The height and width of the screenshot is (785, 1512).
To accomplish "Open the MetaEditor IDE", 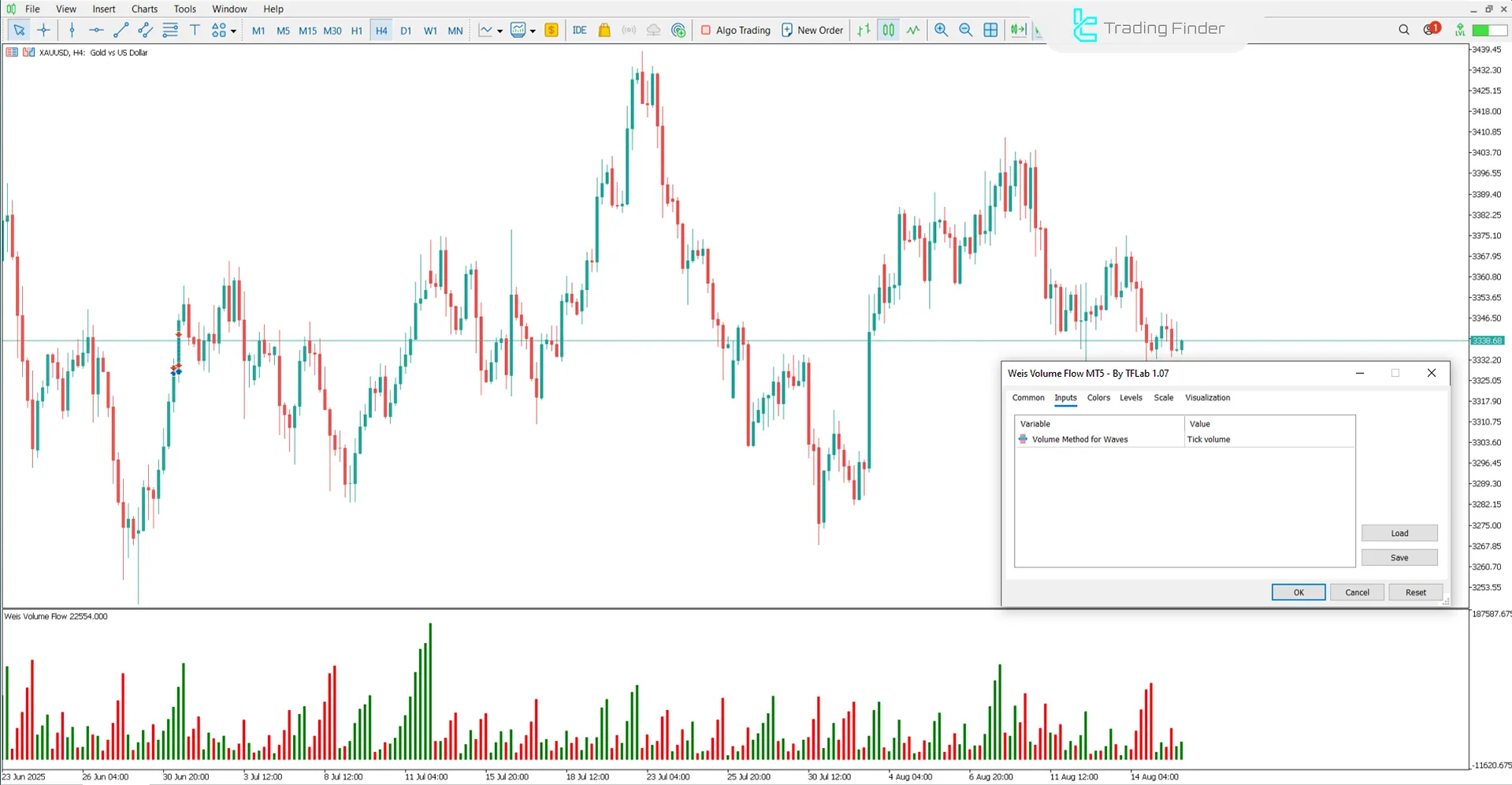I will point(580,30).
